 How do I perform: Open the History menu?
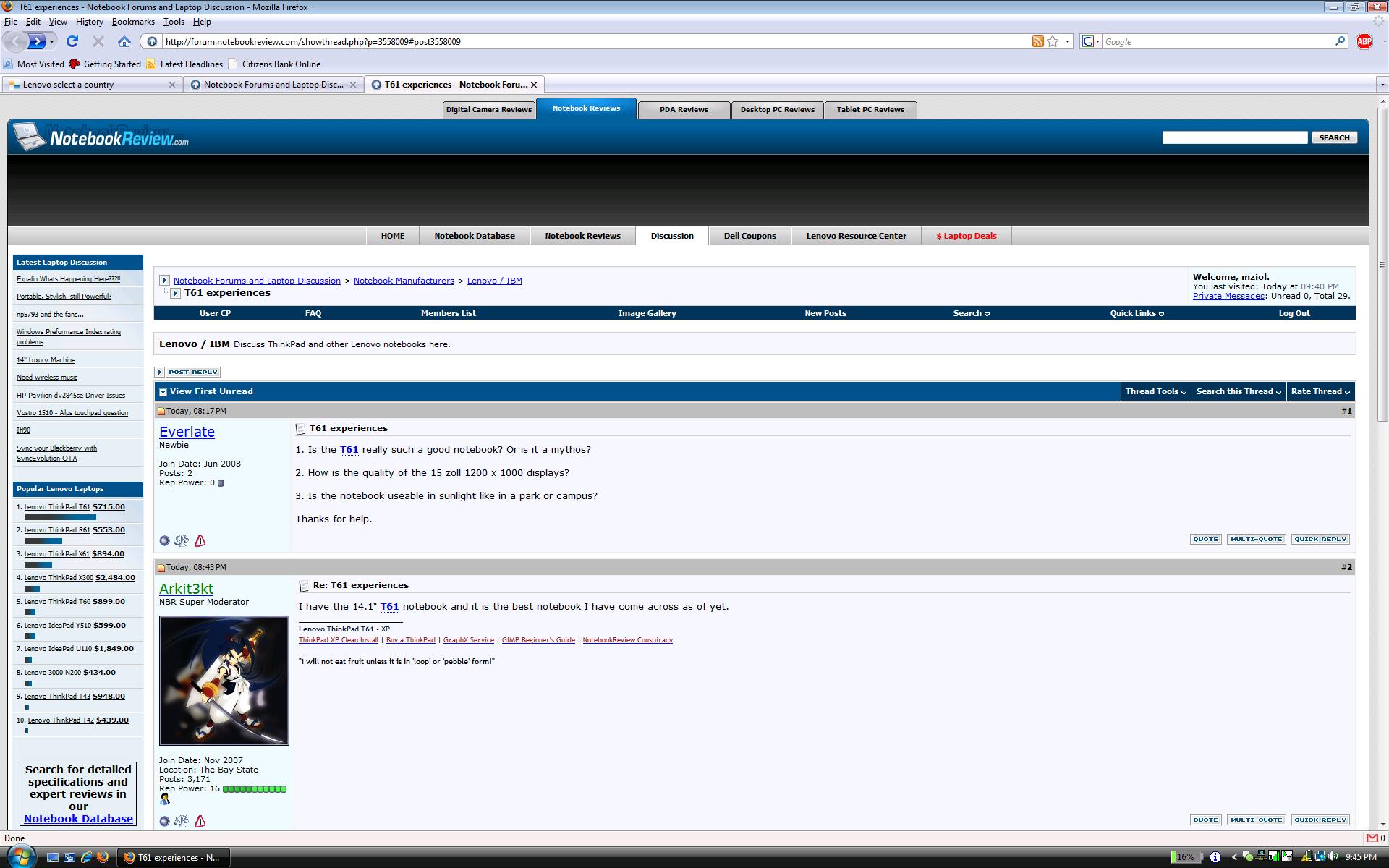pyautogui.click(x=89, y=22)
